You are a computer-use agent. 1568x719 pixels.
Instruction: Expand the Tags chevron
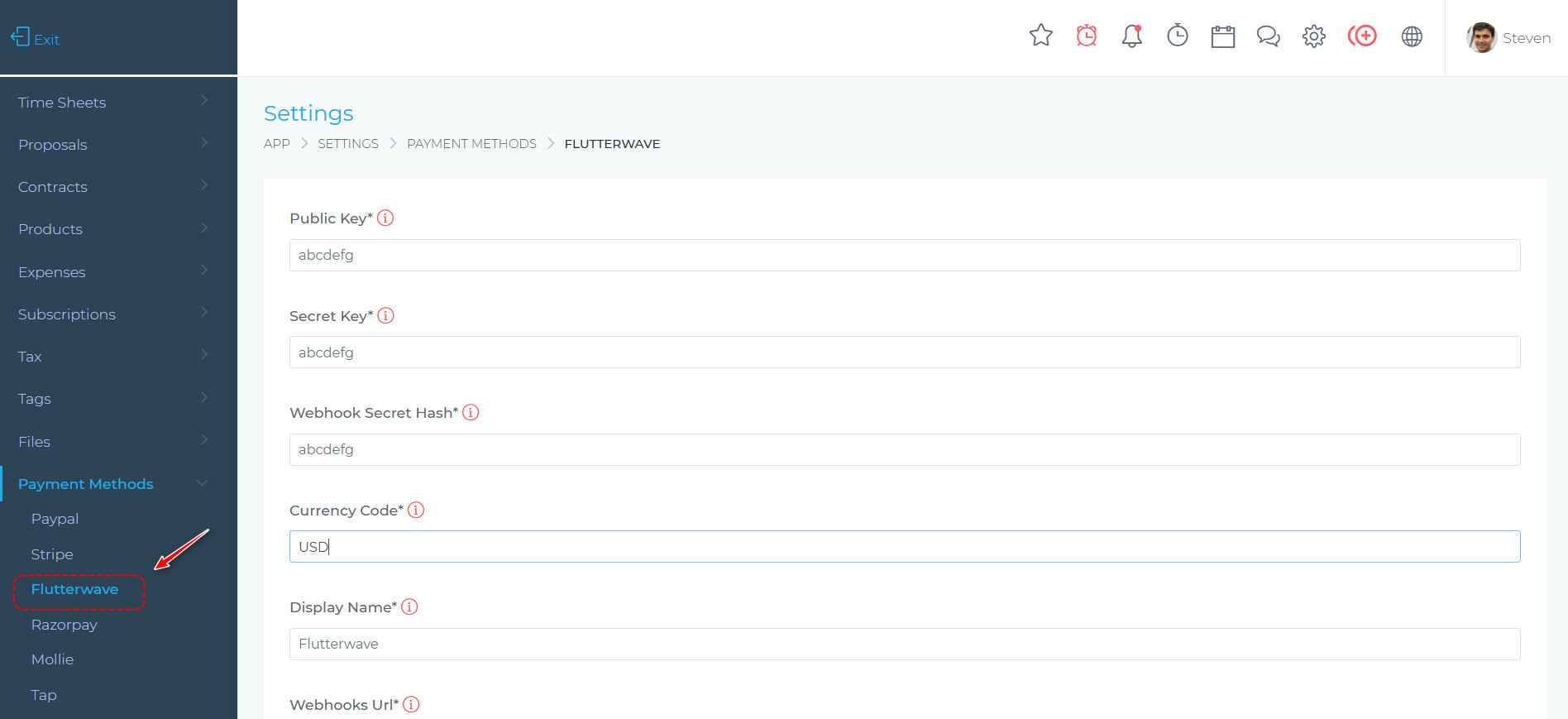204,397
